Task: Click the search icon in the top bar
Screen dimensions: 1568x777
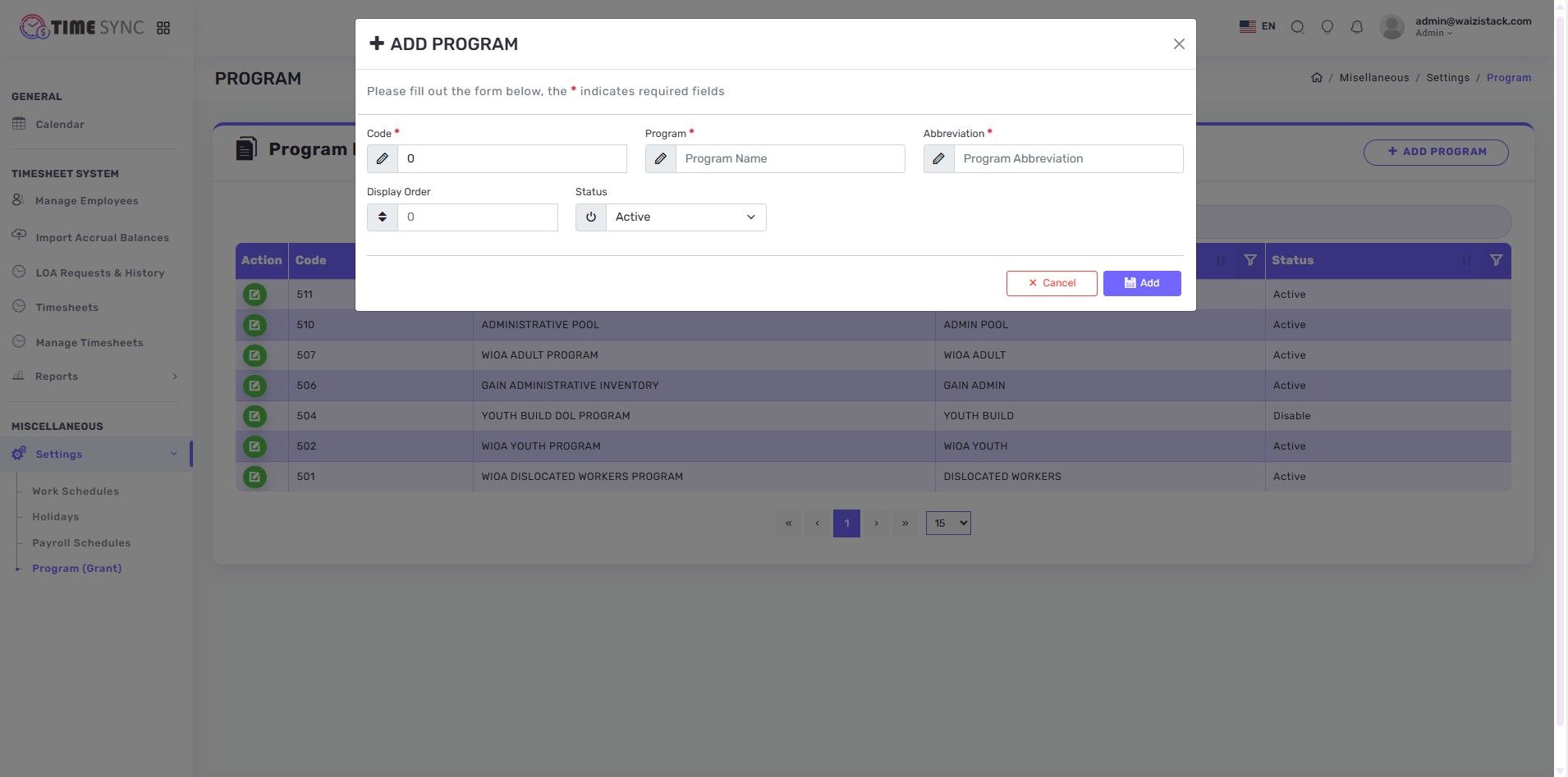Action: (1297, 27)
